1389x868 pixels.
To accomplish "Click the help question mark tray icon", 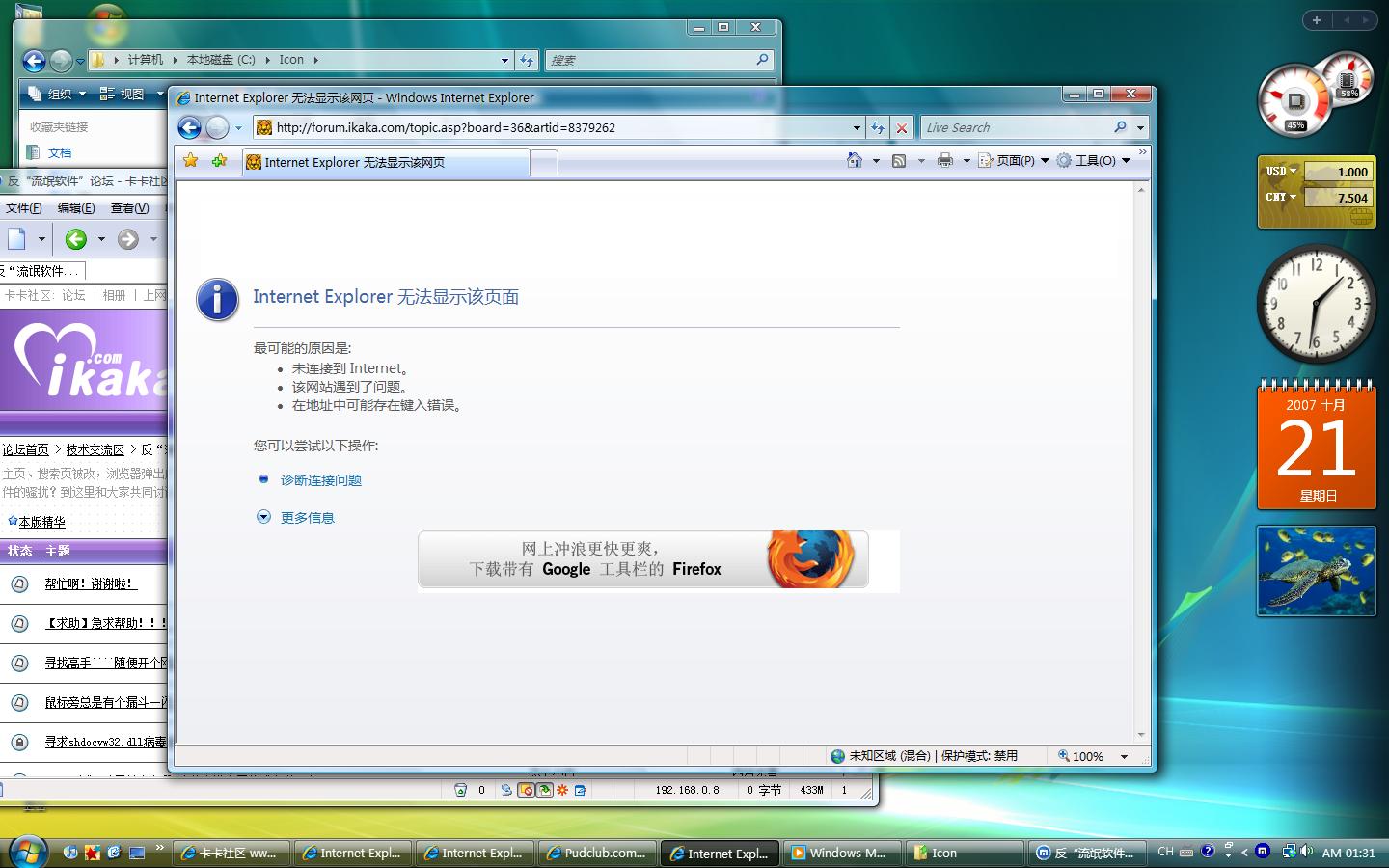I will [x=1207, y=852].
